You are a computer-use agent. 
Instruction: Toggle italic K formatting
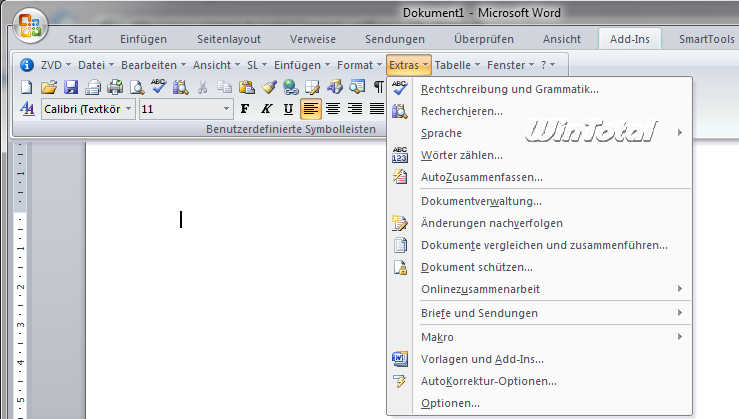click(266, 109)
